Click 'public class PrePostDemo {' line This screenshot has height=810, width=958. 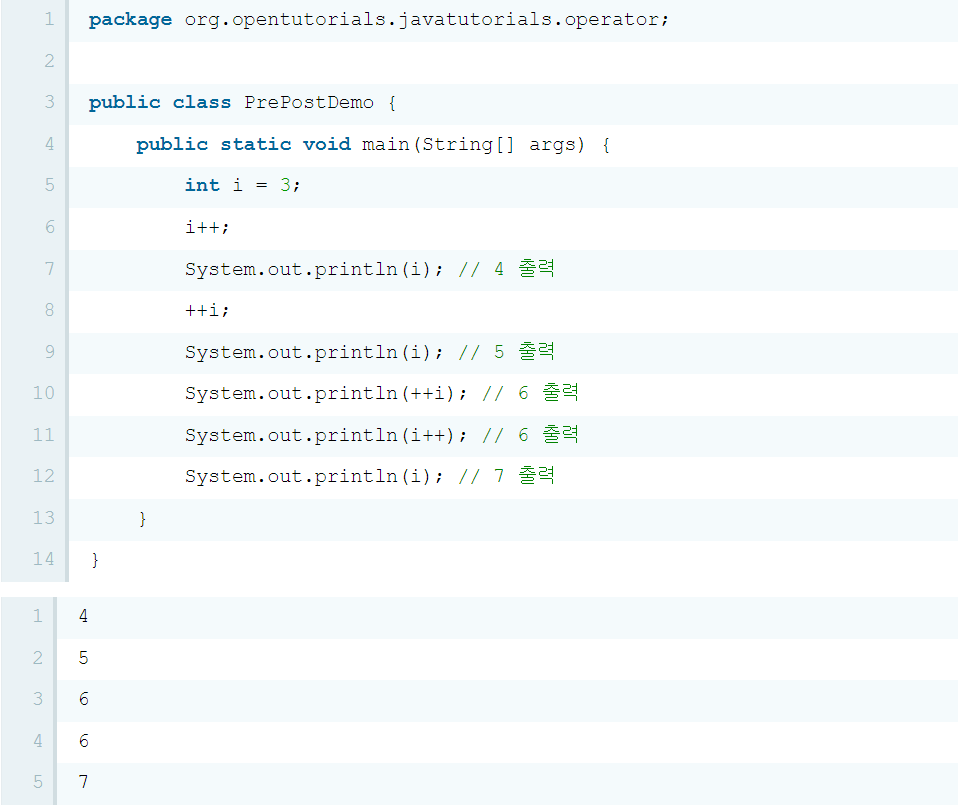tap(243, 103)
